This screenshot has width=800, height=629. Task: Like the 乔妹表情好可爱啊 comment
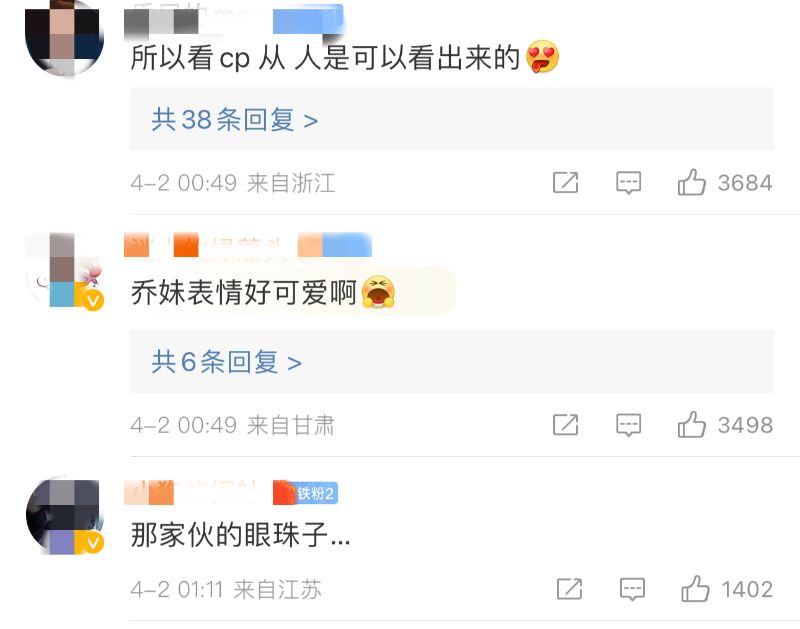(691, 424)
